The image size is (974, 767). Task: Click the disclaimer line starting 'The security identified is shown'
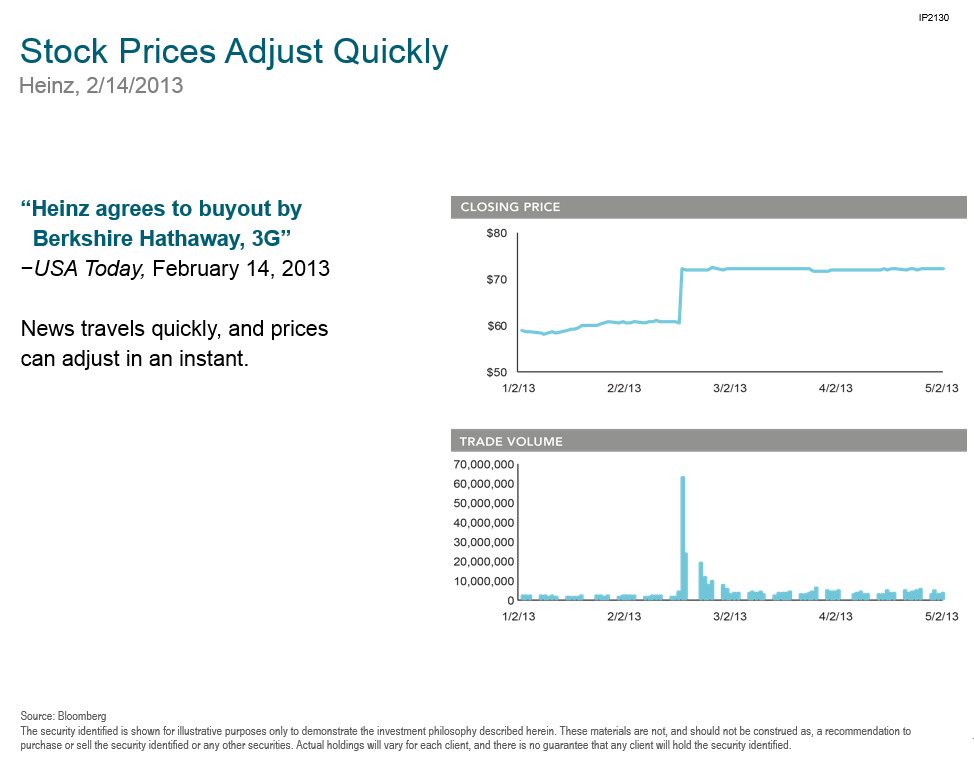465,731
